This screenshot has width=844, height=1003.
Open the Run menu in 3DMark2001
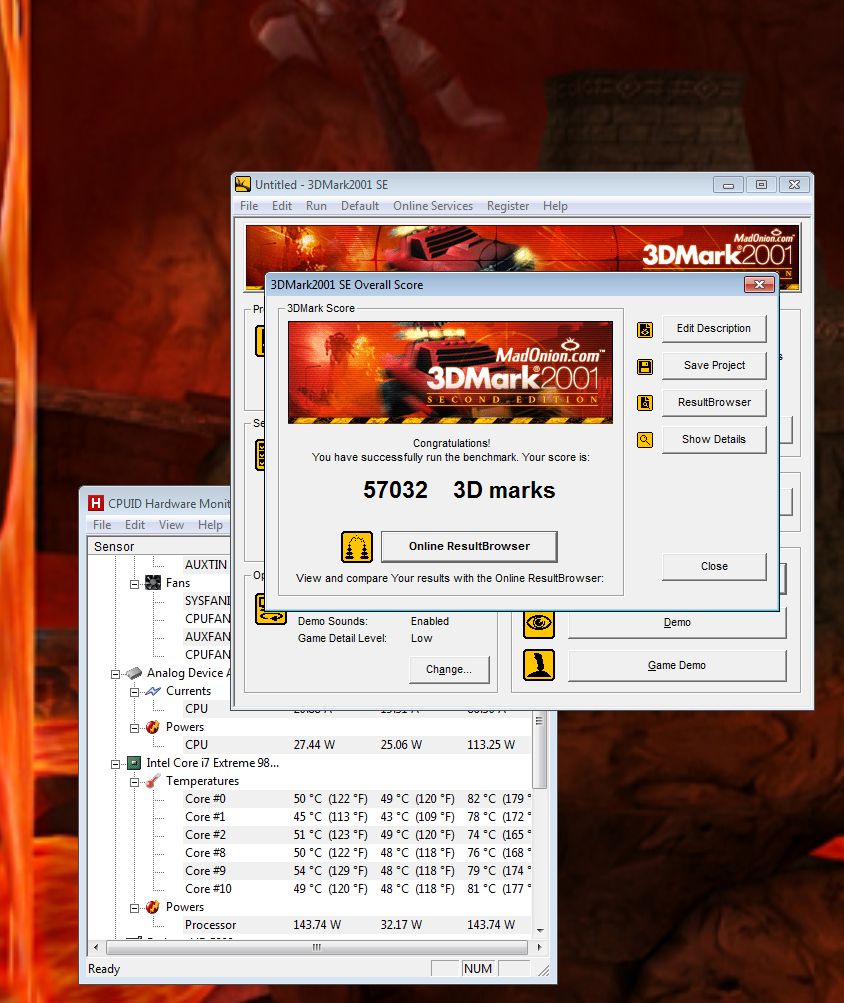click(316, 206)
